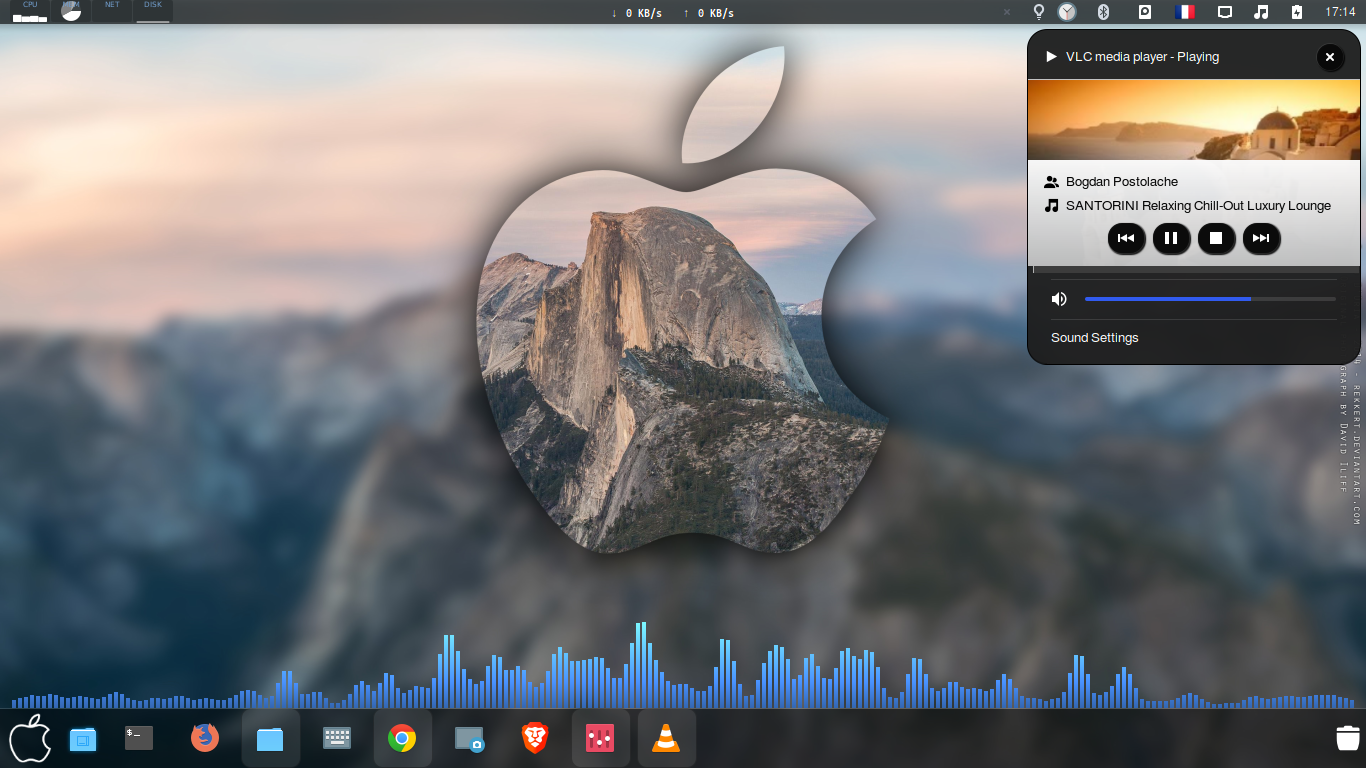Click the upload speed 0 KB/s indicator

tap(708, 13)
